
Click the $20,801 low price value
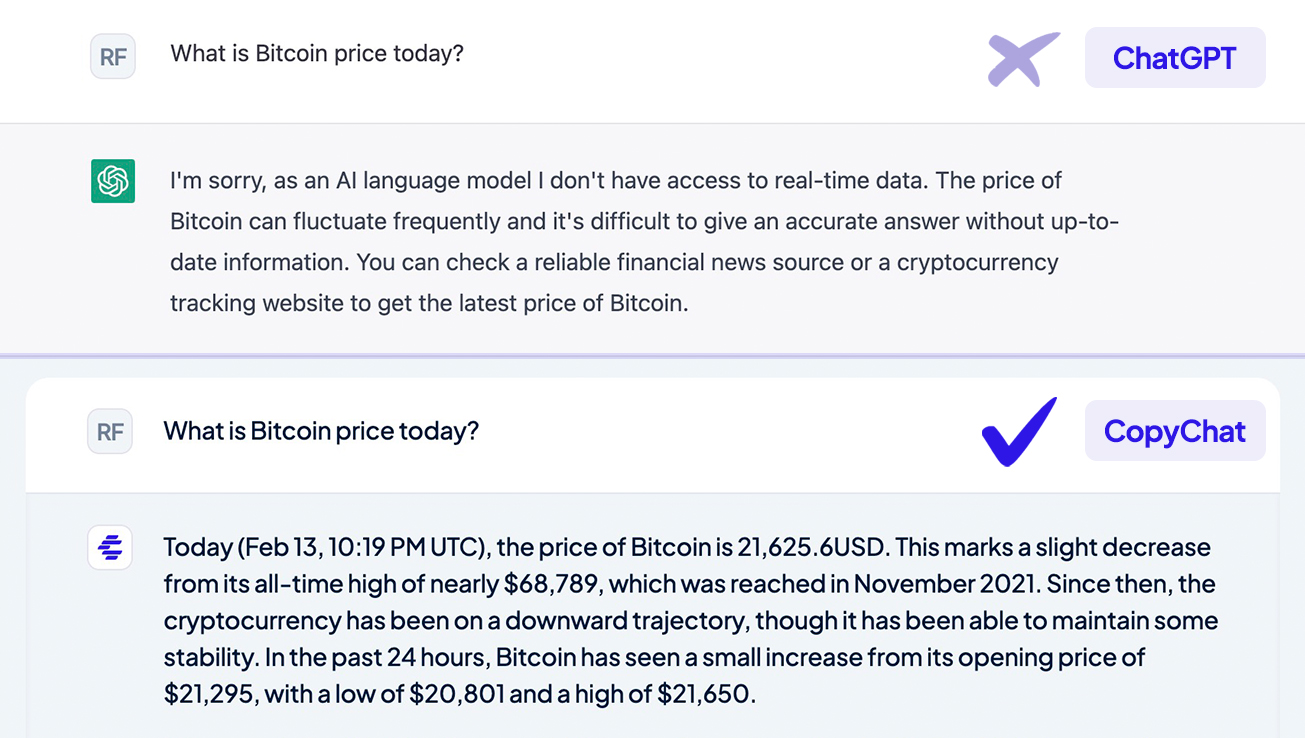click(455, 694)
